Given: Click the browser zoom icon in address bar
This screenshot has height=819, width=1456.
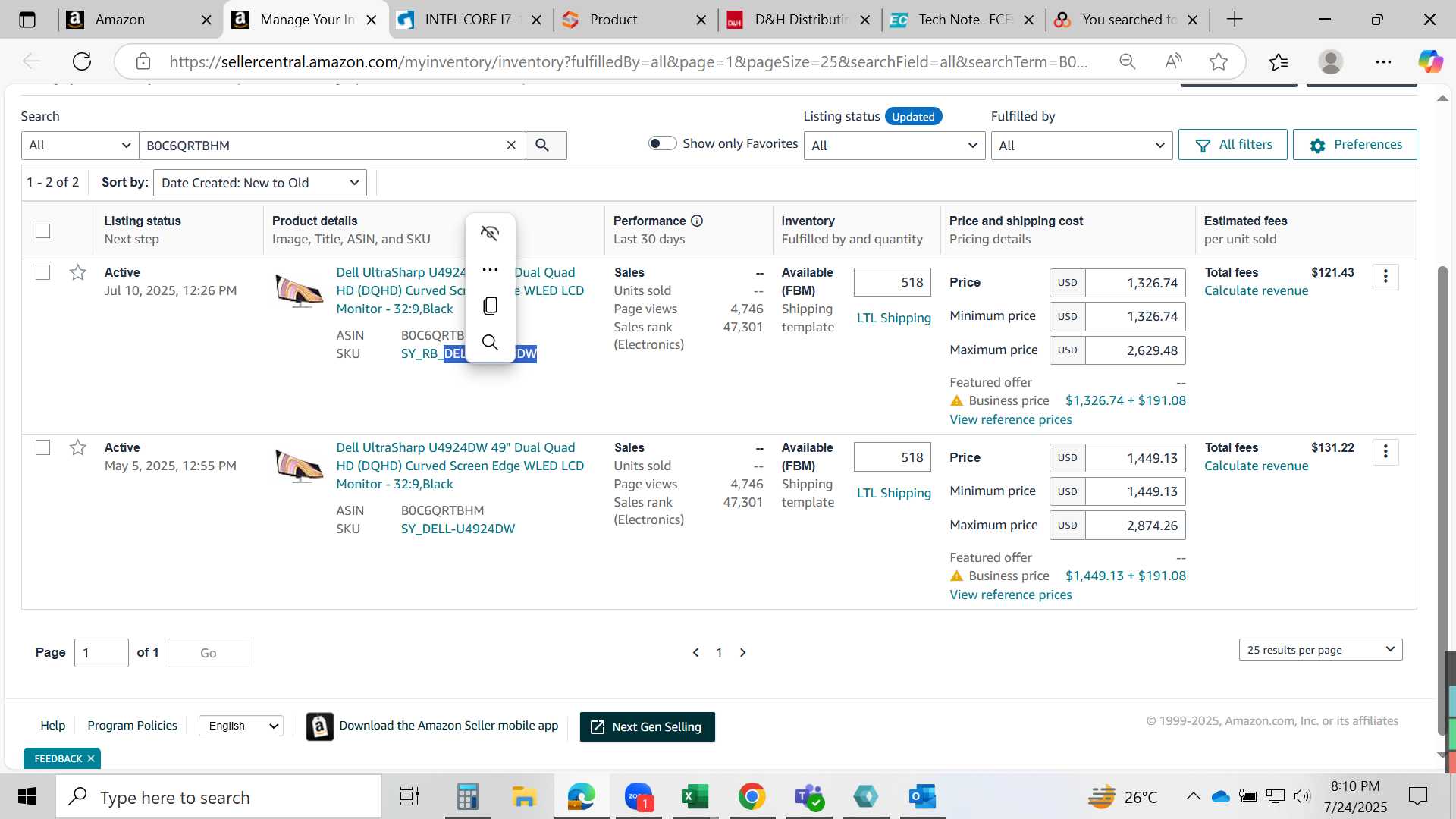Looking at the screenshot, I should (x=1128, y=61).
